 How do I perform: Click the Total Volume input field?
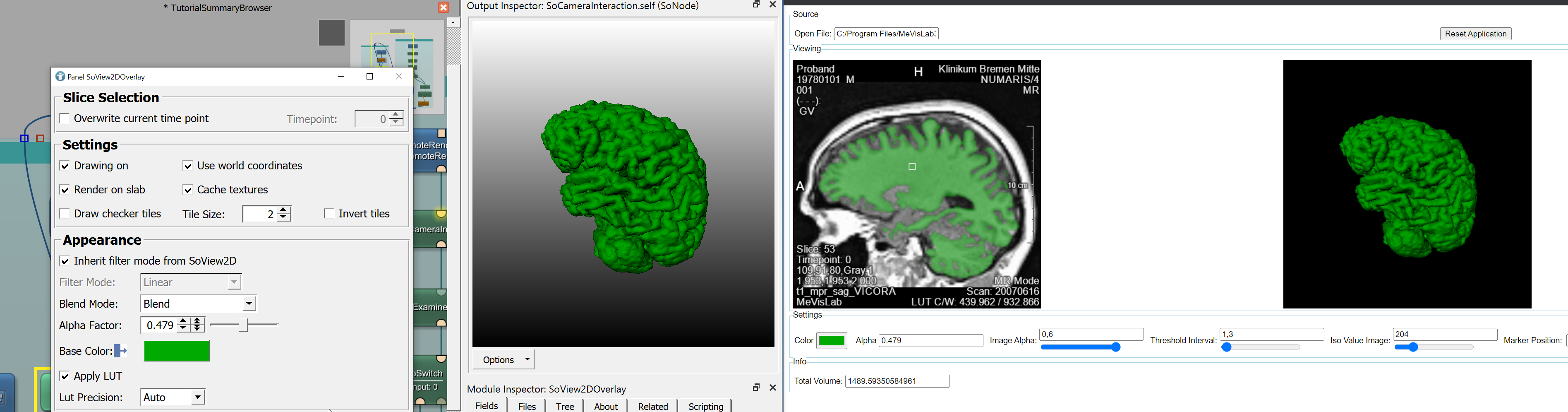click(897, 381)
